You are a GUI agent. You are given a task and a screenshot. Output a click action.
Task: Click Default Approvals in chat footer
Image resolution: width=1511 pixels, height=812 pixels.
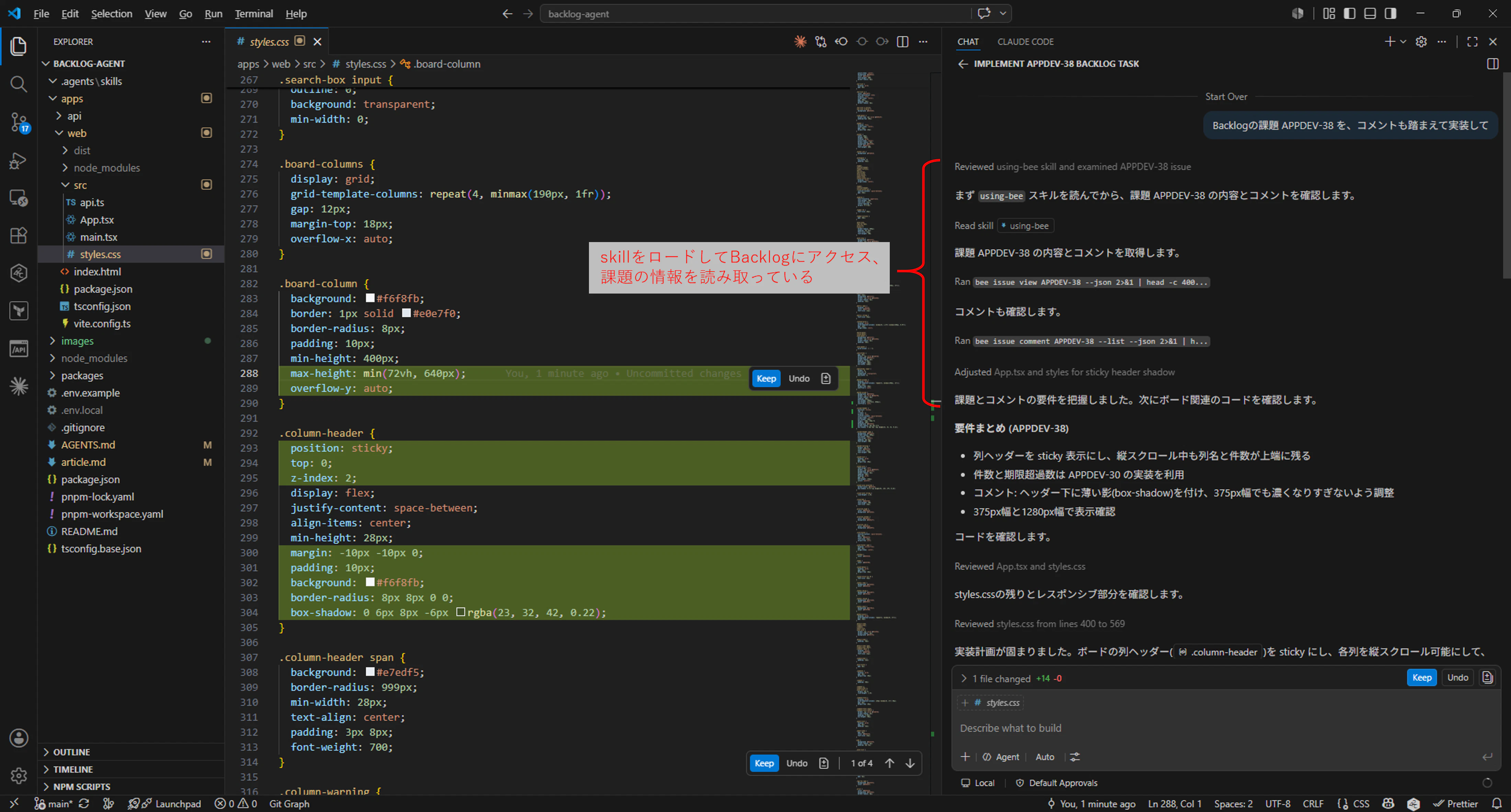click(x=1057, y=783)
